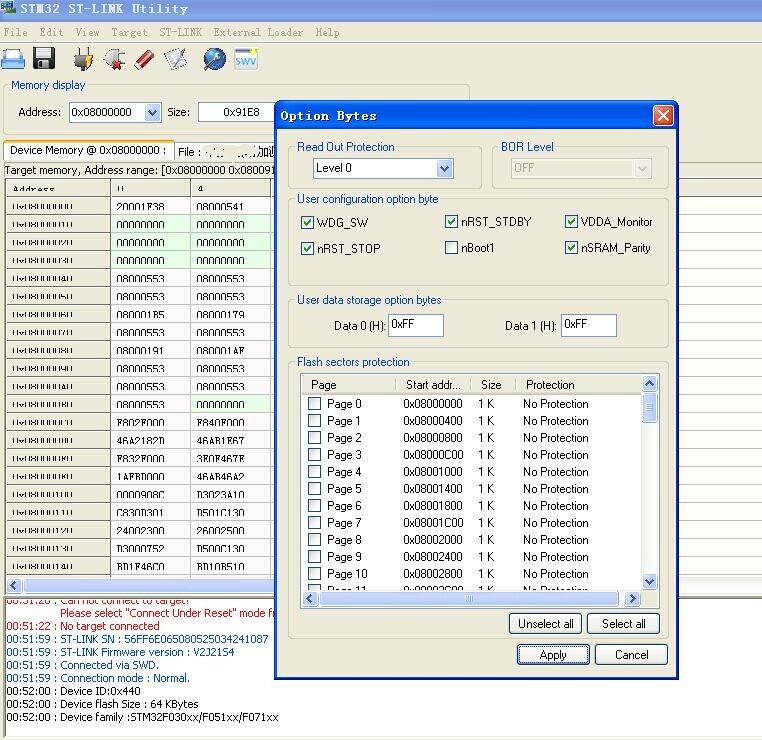The width and height of the screenshot is (762, 740).
Task: Switch to the File tab
Action: pyautogui.click(x=224, y=152)
